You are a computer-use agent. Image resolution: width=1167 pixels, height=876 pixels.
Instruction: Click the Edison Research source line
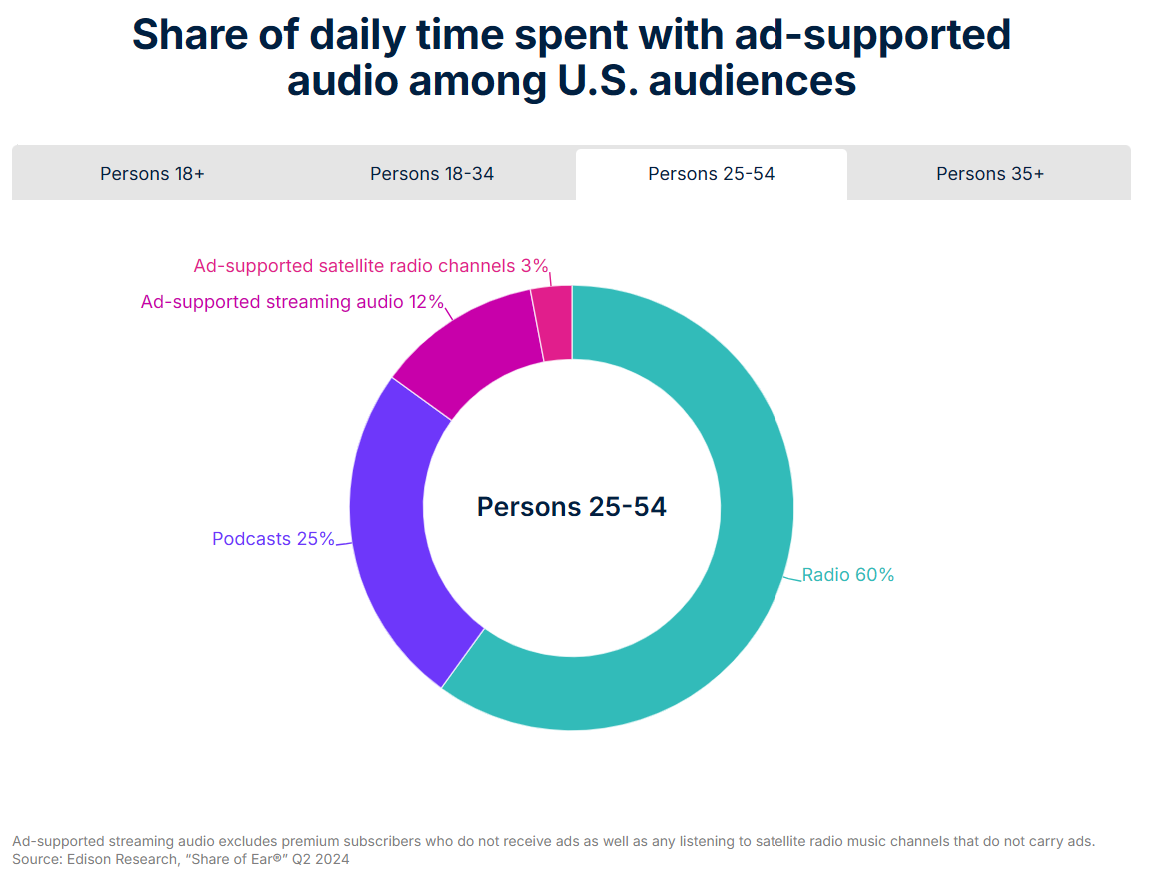(x=180, y=859)
